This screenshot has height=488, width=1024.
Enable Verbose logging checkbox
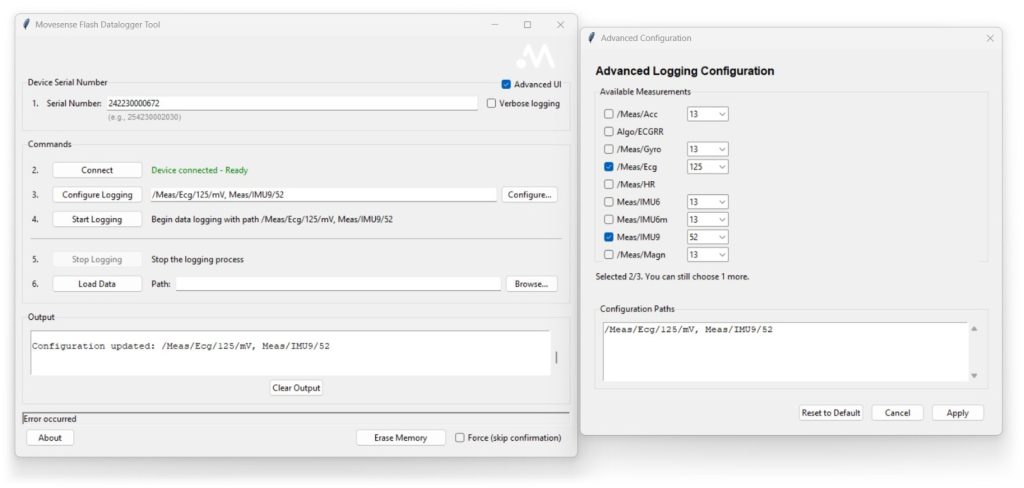[491, 103]
